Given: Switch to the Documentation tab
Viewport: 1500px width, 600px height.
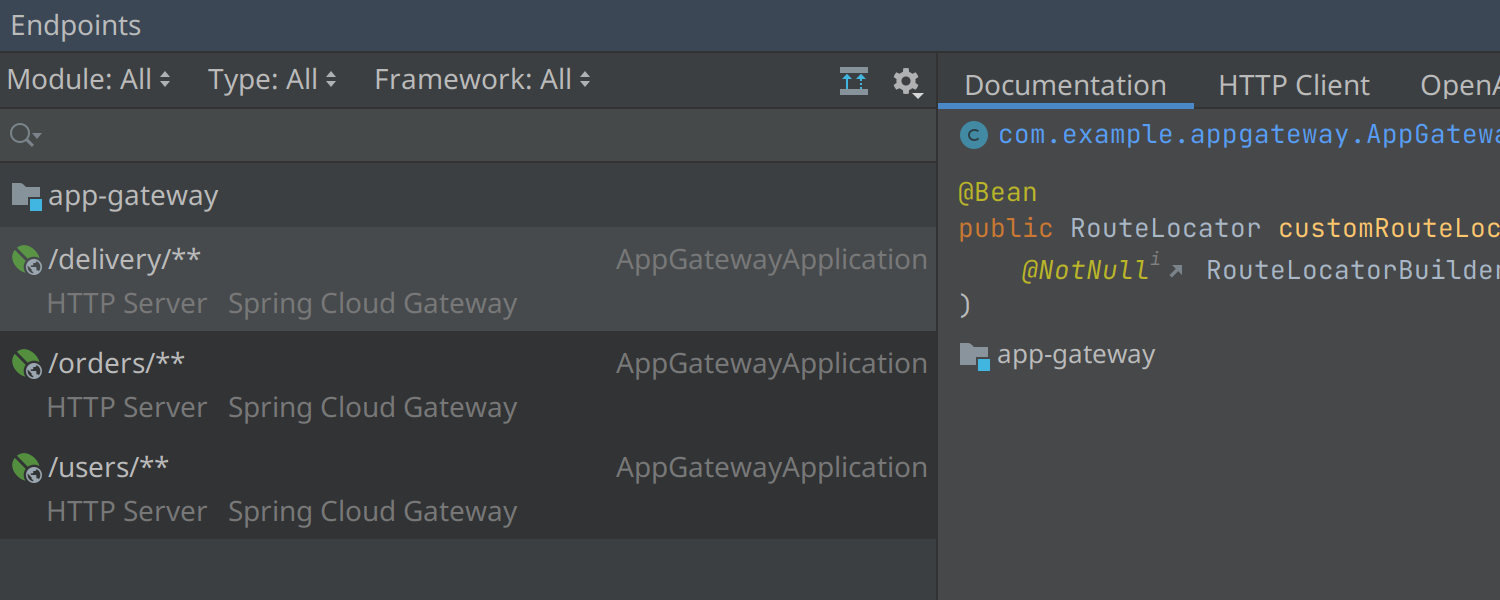Looking at the screenshot, I should (x=1065, y=85).
